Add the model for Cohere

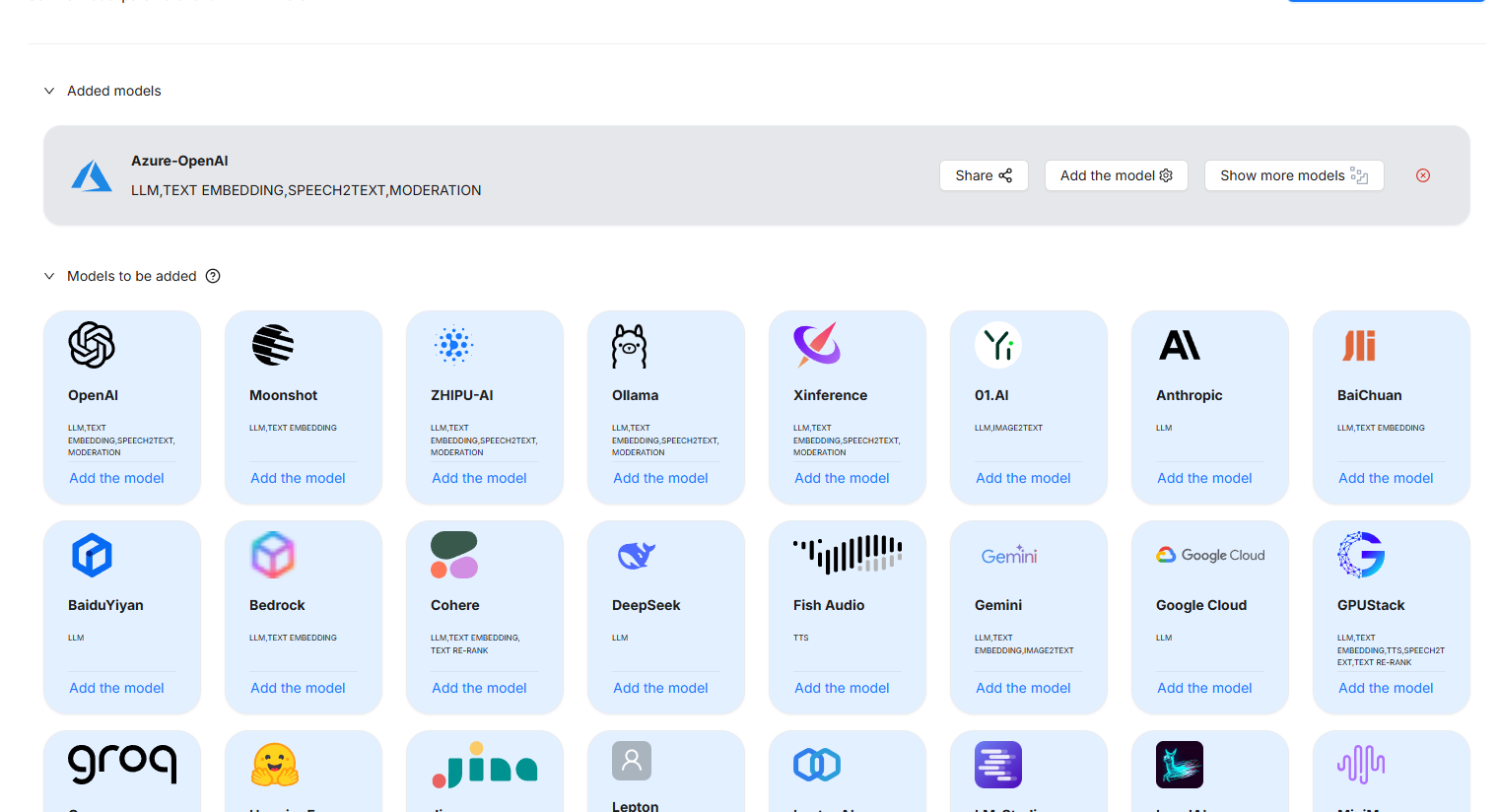point(479,688)
